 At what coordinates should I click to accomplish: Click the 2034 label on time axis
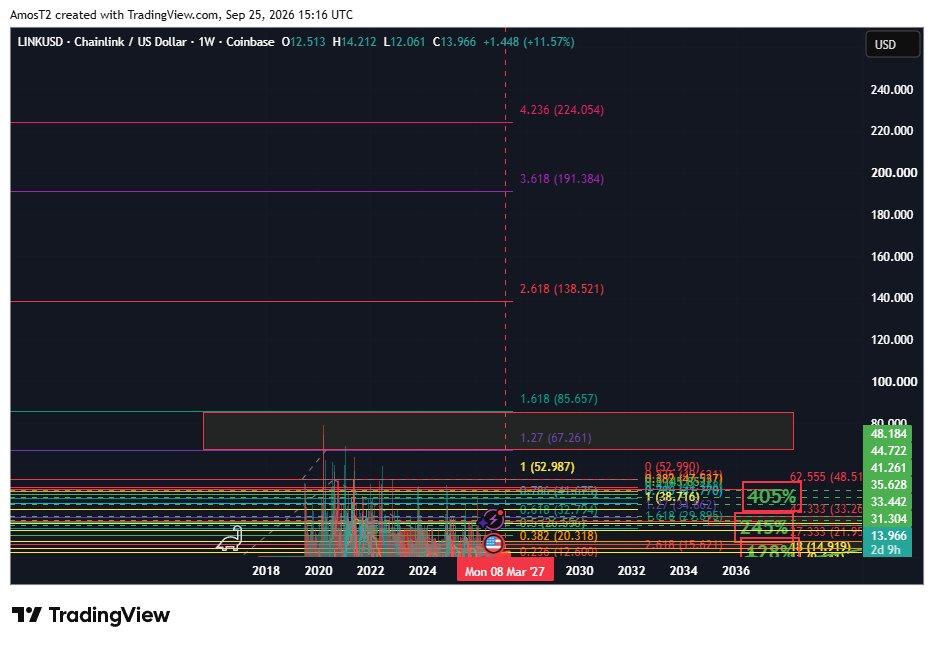click(684, 571)
